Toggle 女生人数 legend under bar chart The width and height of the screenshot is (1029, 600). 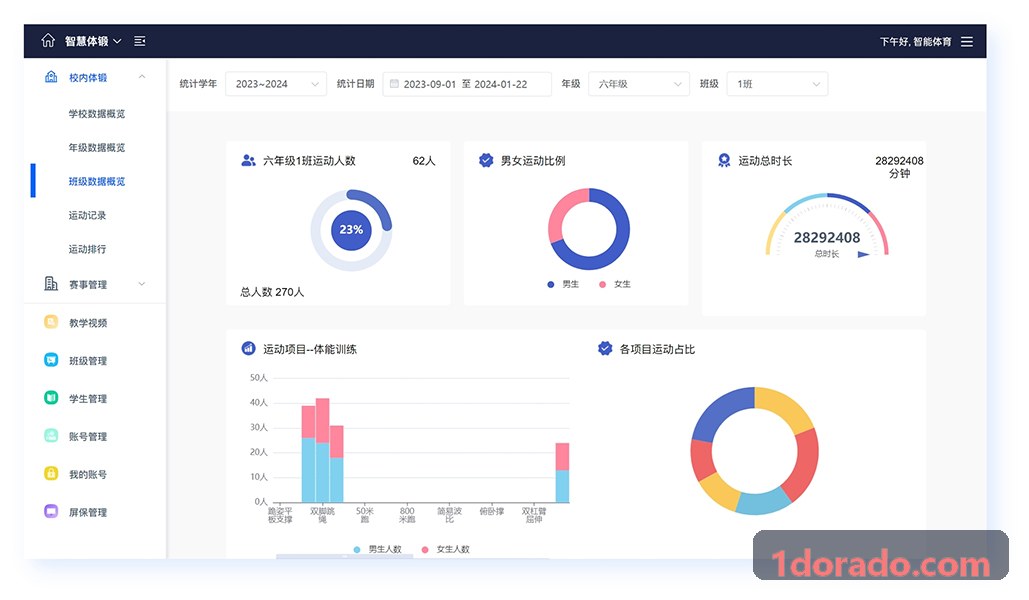pyautogui.click(x=446, y=549)
